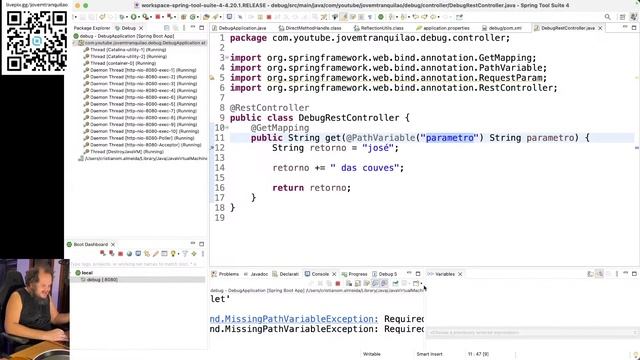Click warning marker beside line 5

[212, 78]
